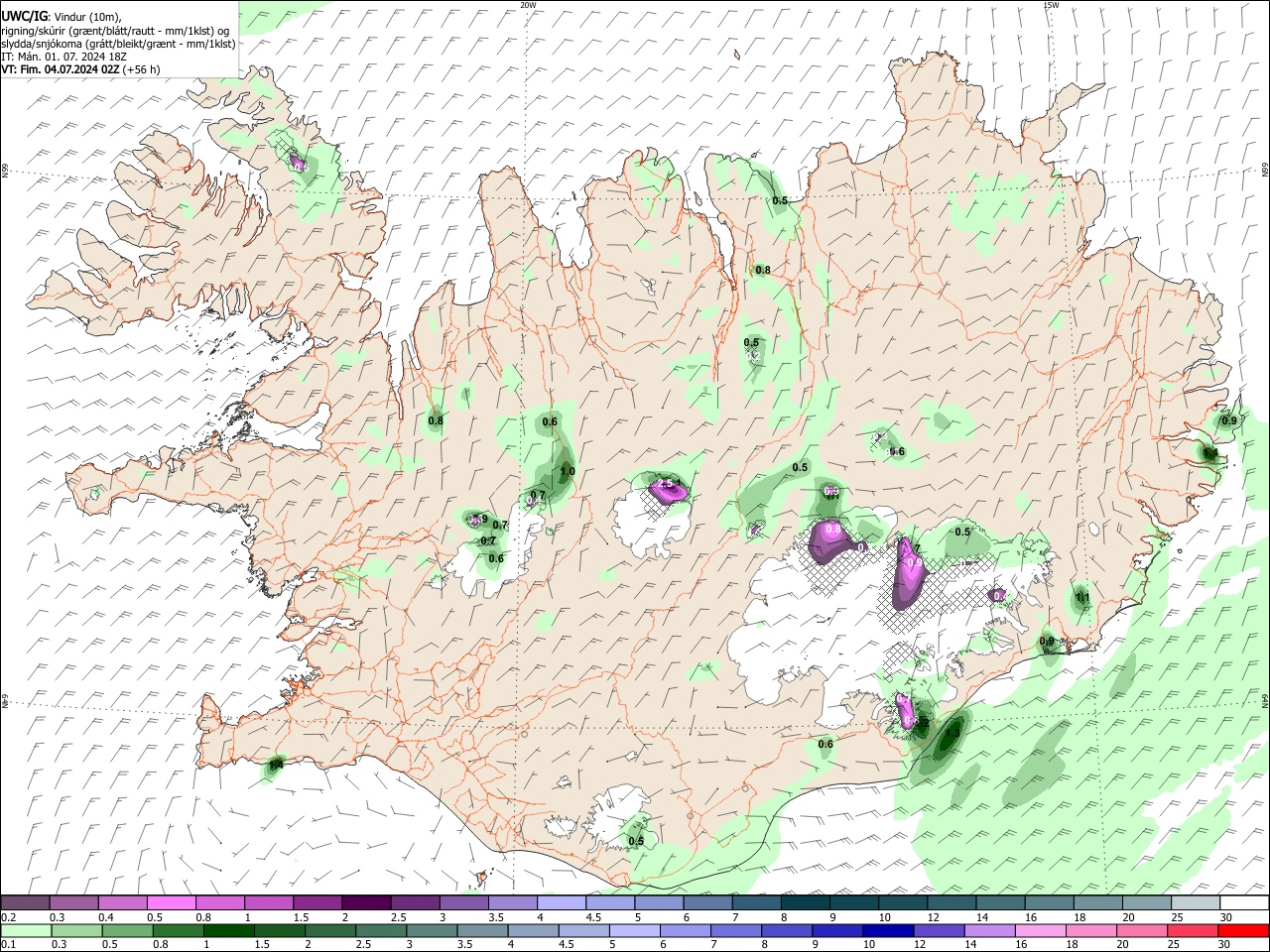The width and height of the screenshot is (1270, 952).
Task: Click the '15W' longitude label
Action: coord(1051,5)
